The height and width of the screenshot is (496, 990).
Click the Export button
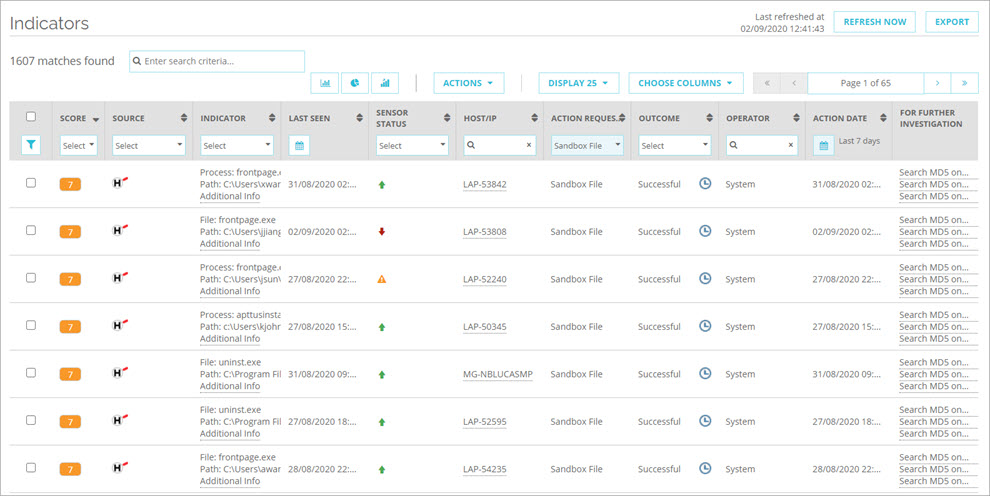(951, 22)
